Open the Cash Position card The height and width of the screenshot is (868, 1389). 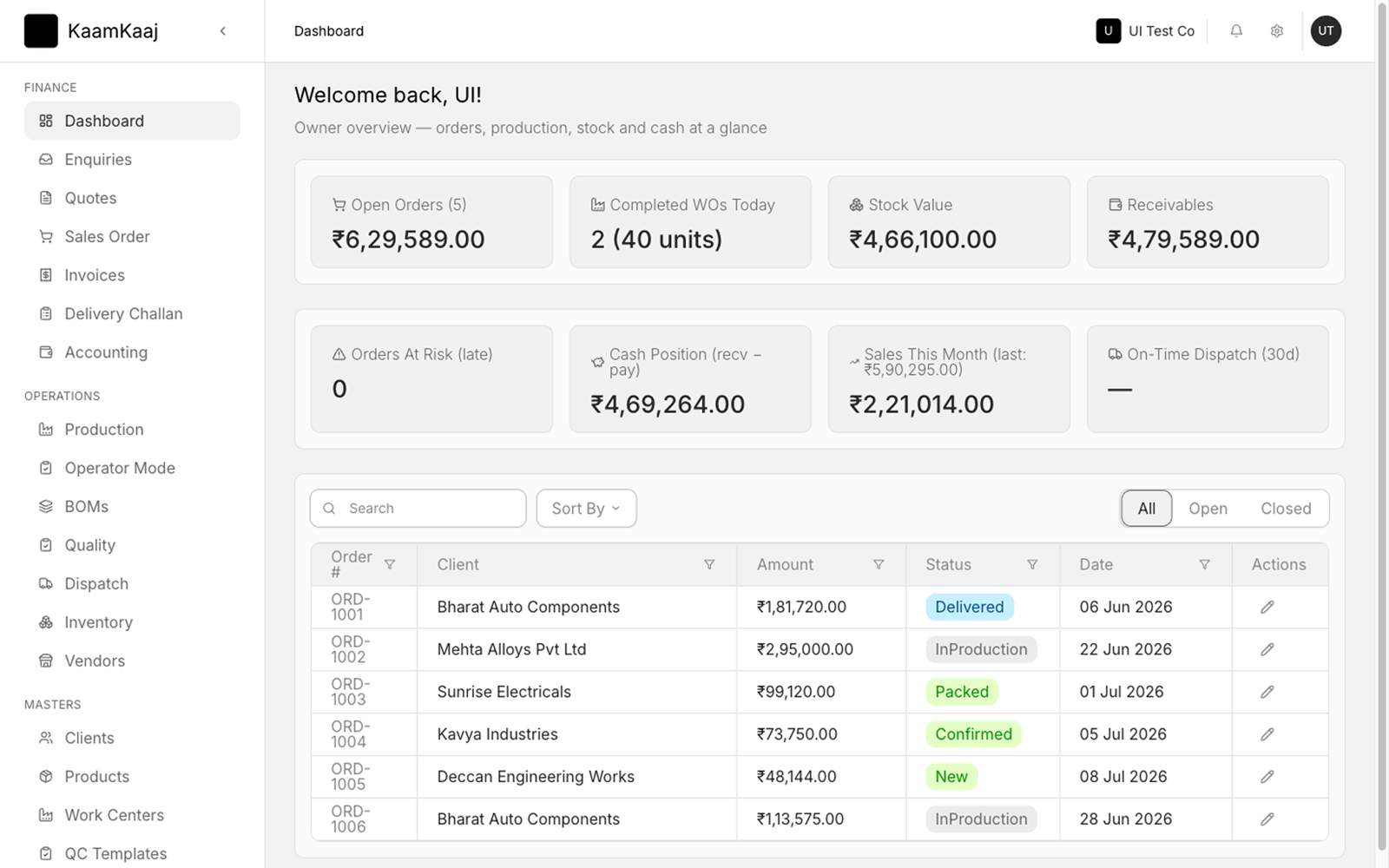690,379
